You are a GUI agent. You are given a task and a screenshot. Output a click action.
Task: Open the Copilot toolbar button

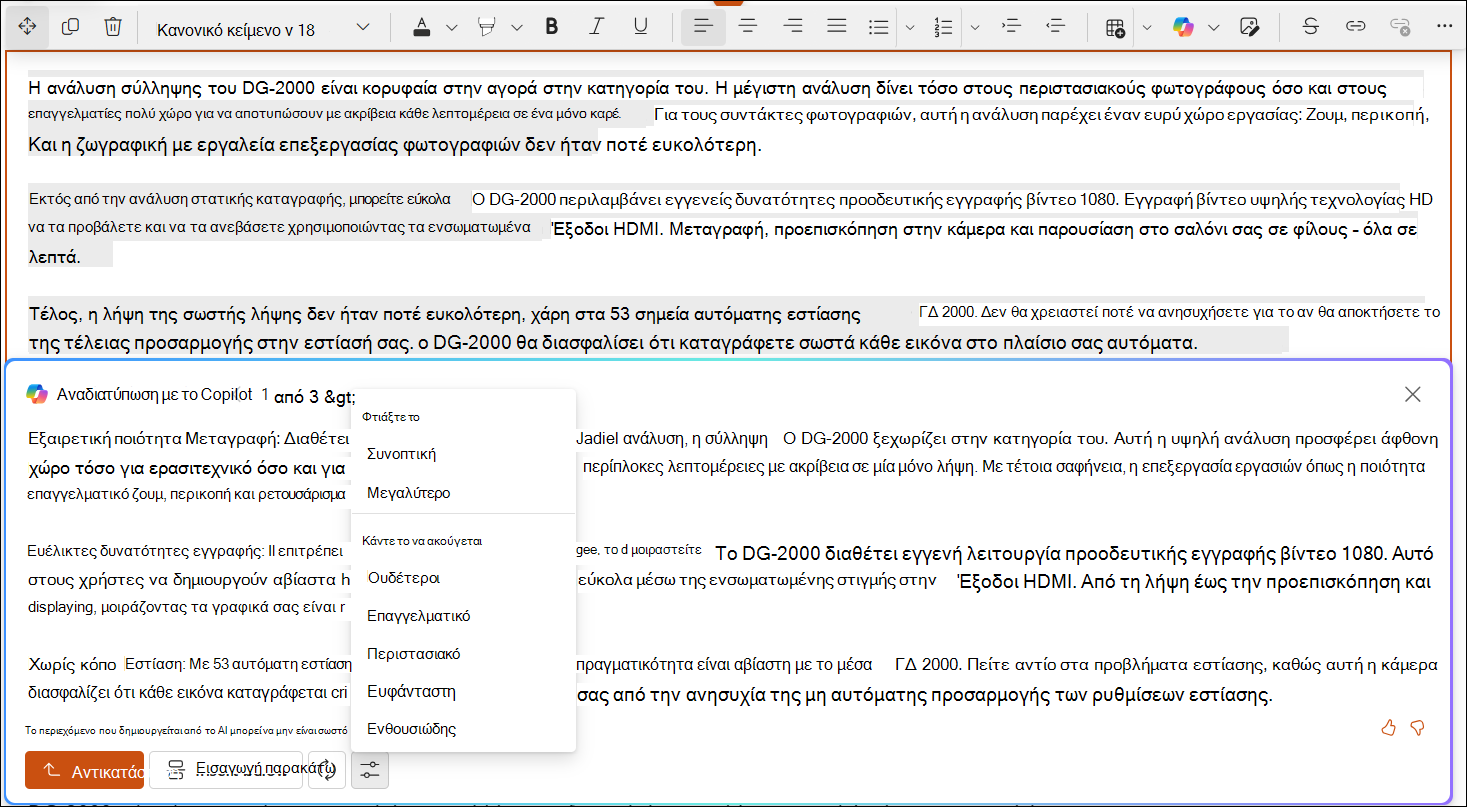tap(1184, 27)
